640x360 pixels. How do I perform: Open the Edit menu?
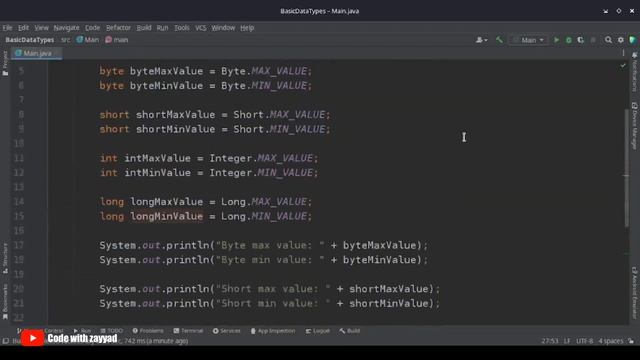(23, 28)
